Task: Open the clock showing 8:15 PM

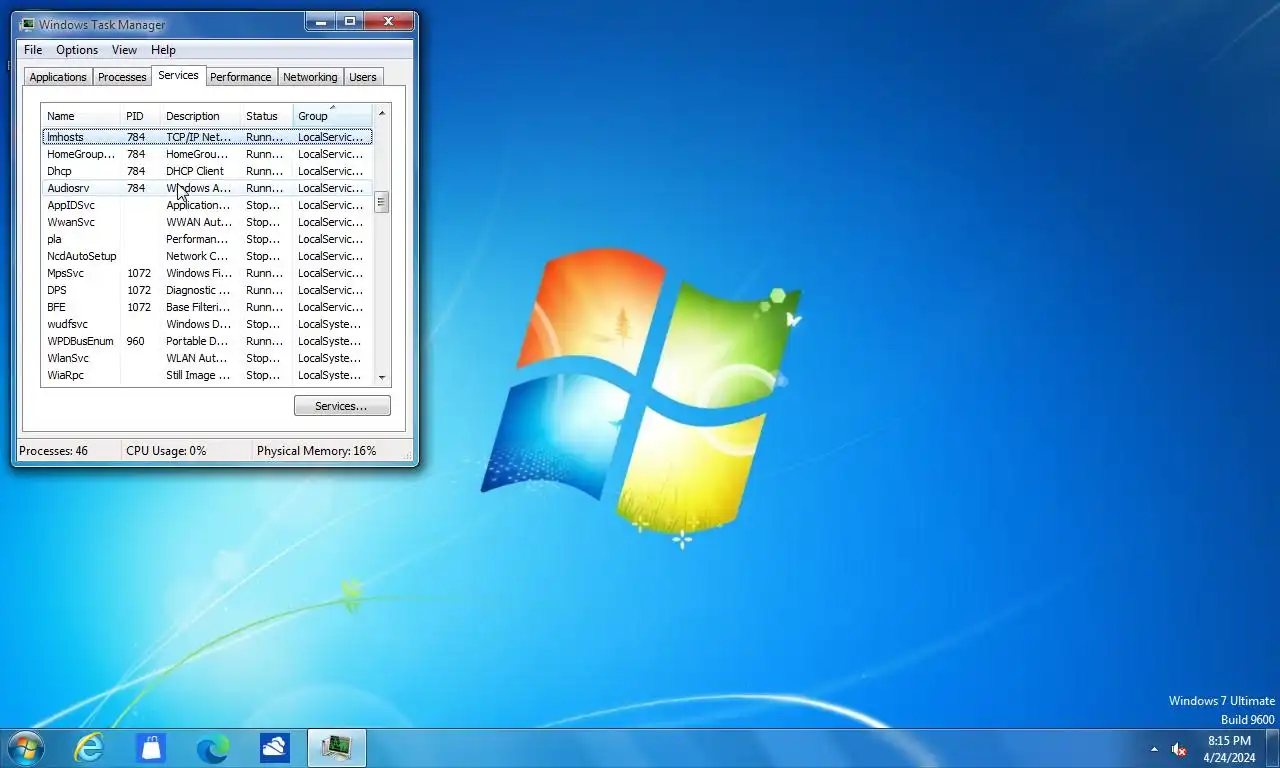Action: (x=1229, y=749)
